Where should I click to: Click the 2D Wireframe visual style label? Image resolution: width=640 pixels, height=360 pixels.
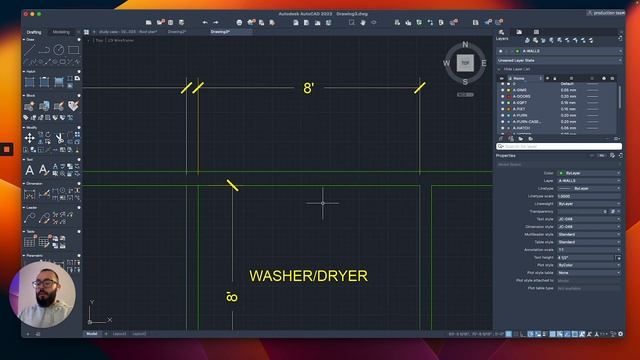[121, 40]
